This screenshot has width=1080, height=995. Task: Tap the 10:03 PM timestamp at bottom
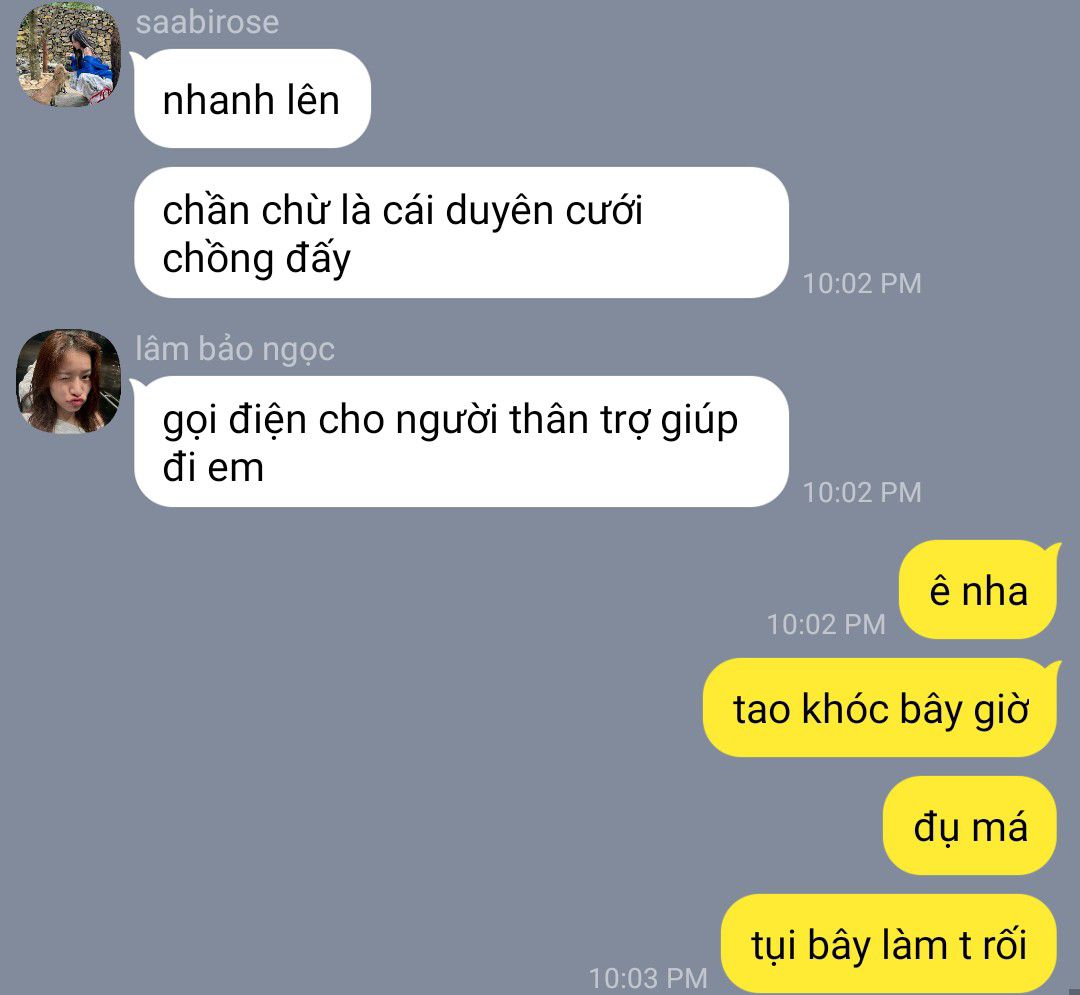(648, 978)
